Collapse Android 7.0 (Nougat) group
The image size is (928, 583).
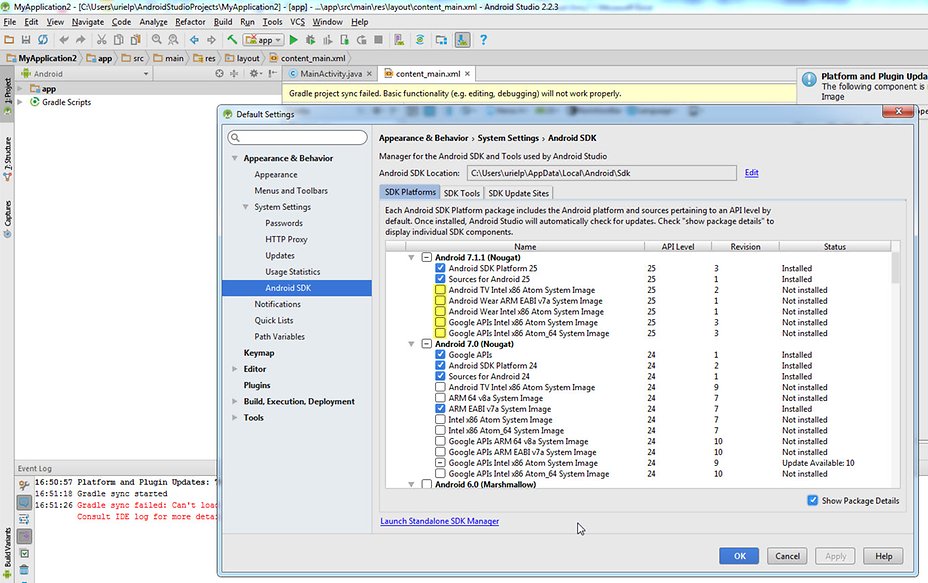[x=411, y=344]
